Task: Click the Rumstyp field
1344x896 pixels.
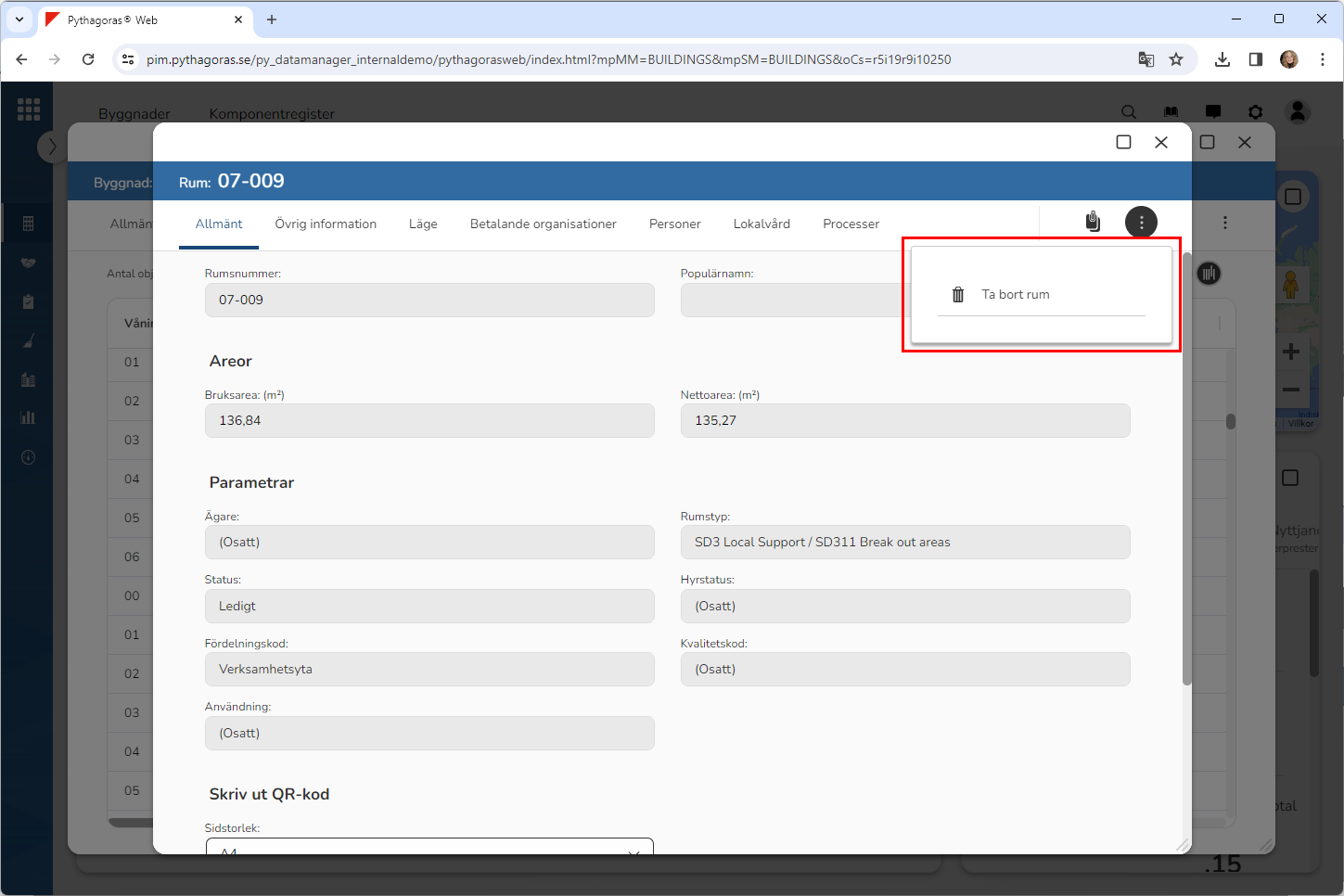Action: [904, 543]
